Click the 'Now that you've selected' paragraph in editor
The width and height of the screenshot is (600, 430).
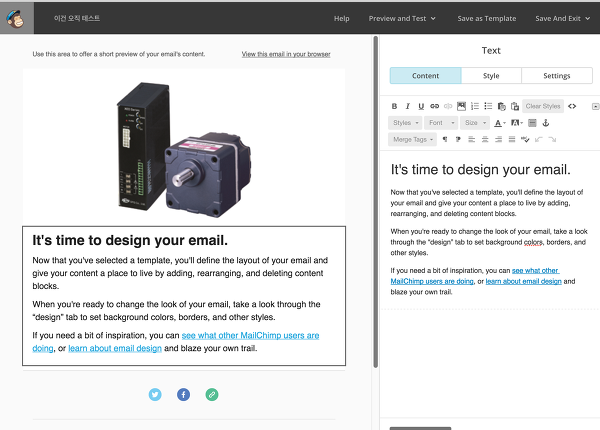487,203
